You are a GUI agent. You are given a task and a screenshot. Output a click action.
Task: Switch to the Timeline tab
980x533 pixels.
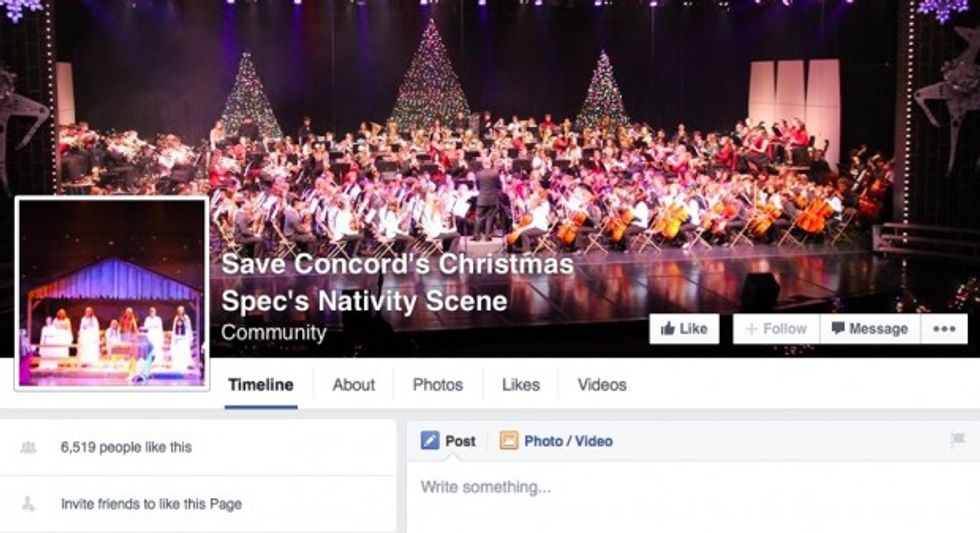(261, 385)
